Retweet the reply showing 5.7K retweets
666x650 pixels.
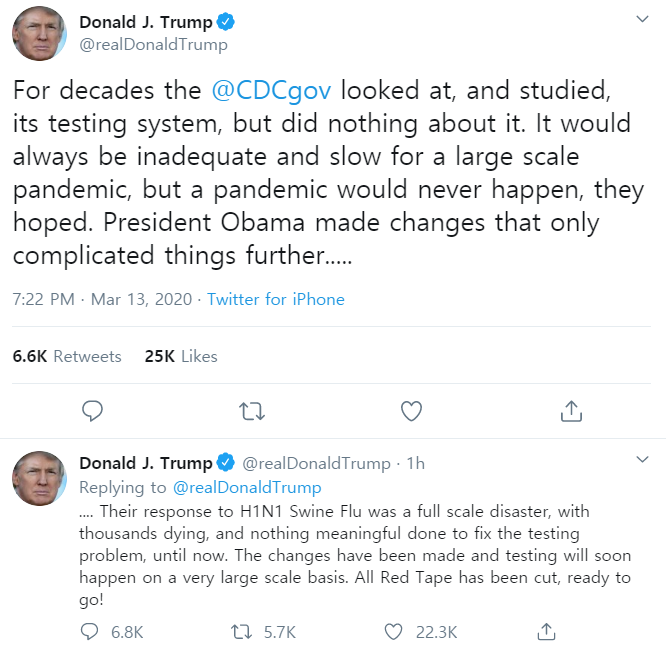[240, 631]
